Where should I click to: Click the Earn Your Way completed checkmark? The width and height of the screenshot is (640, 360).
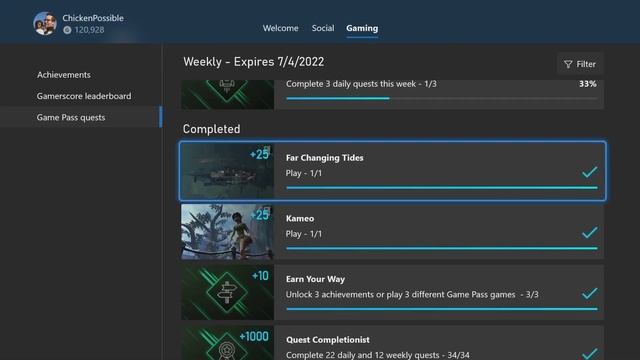click(x=589, y=293)
